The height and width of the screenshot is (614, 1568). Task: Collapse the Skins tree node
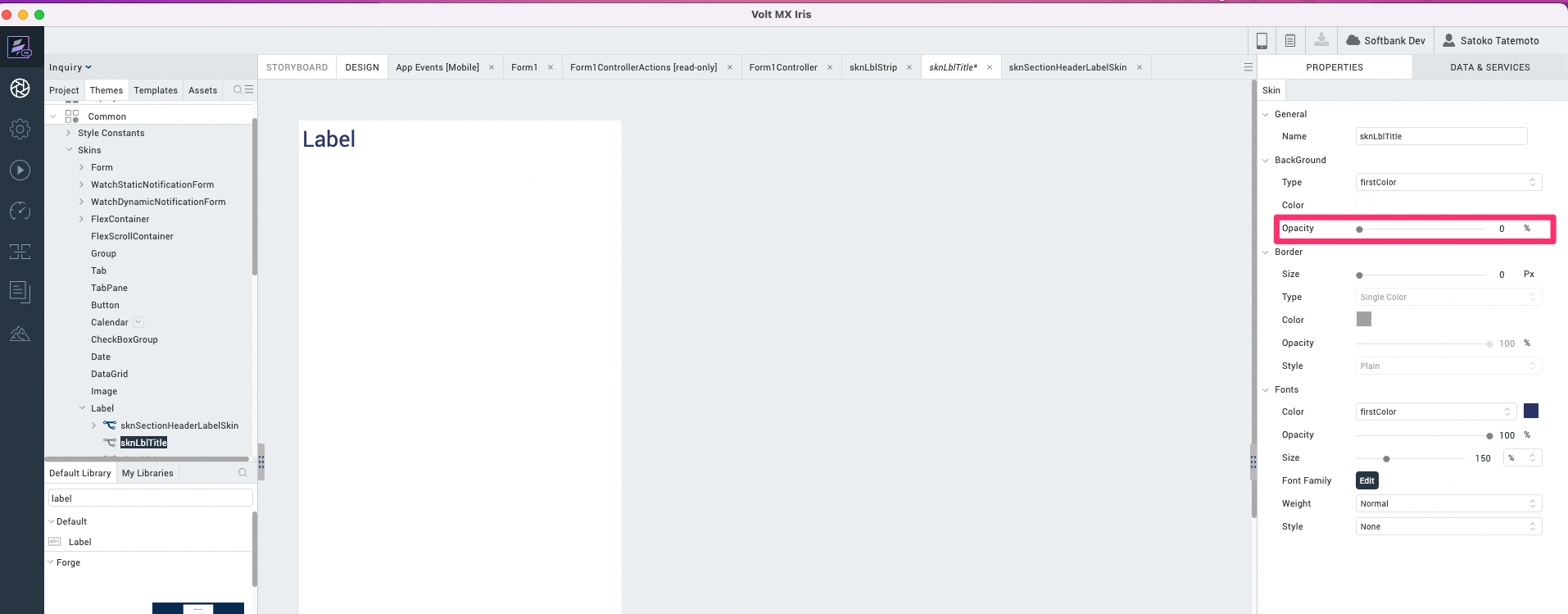69,150
